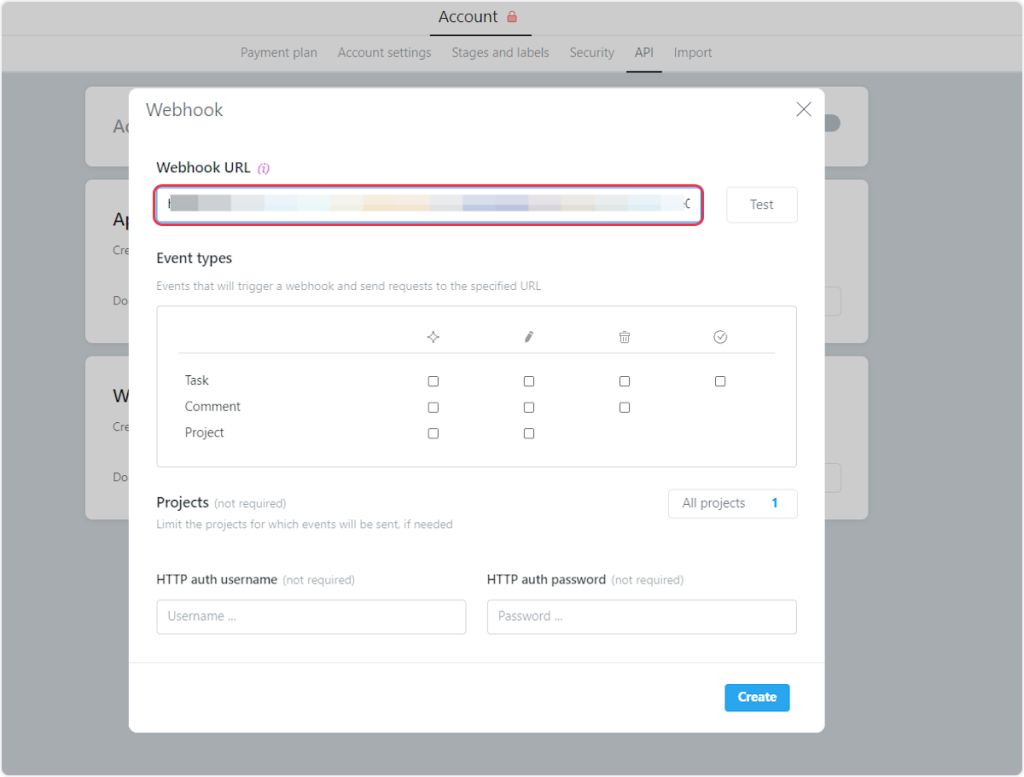Click the Create button

click(x=757, y=698)
